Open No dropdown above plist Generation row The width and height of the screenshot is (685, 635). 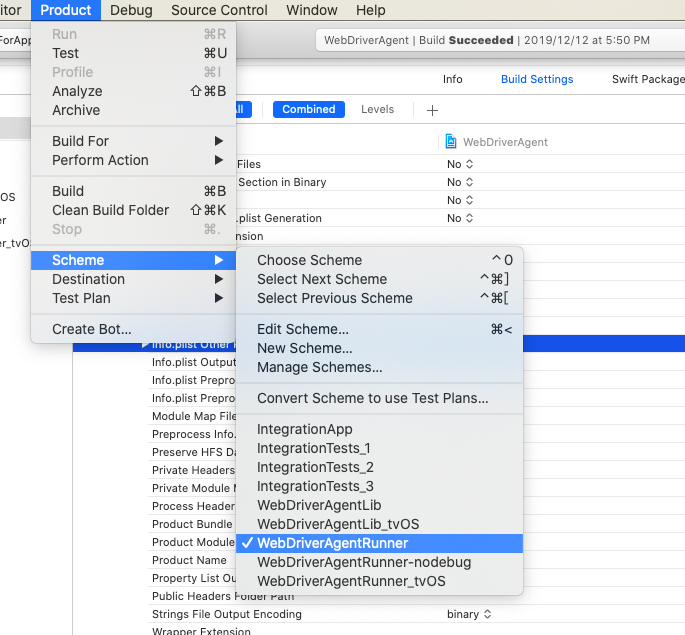(460, 200)
